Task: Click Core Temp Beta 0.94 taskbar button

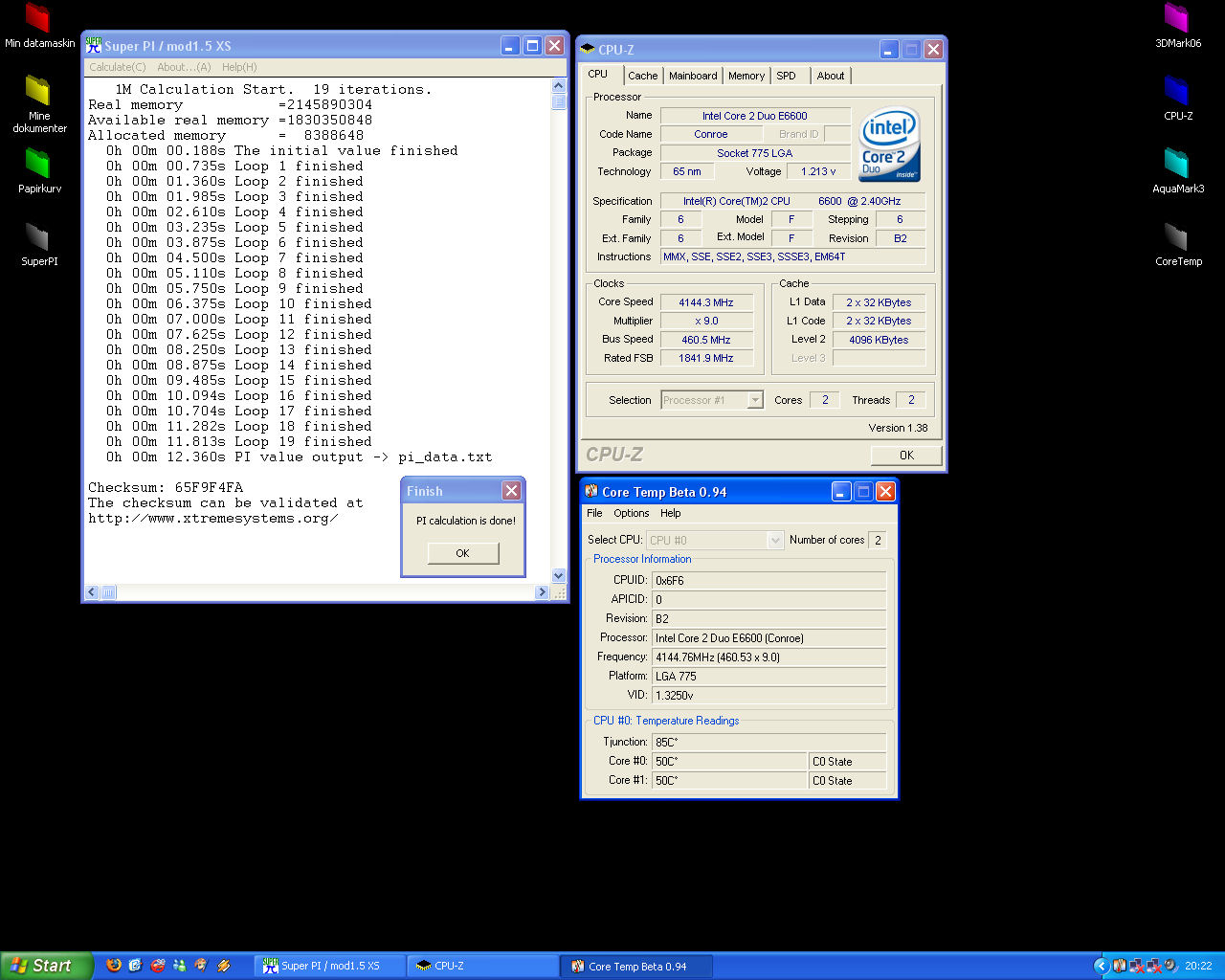Action: (x=637, y=966)
